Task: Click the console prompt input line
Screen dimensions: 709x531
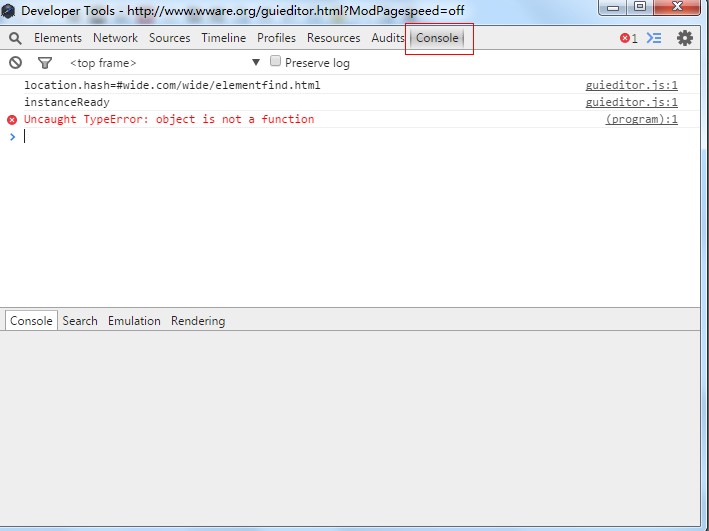Action: 300,137
